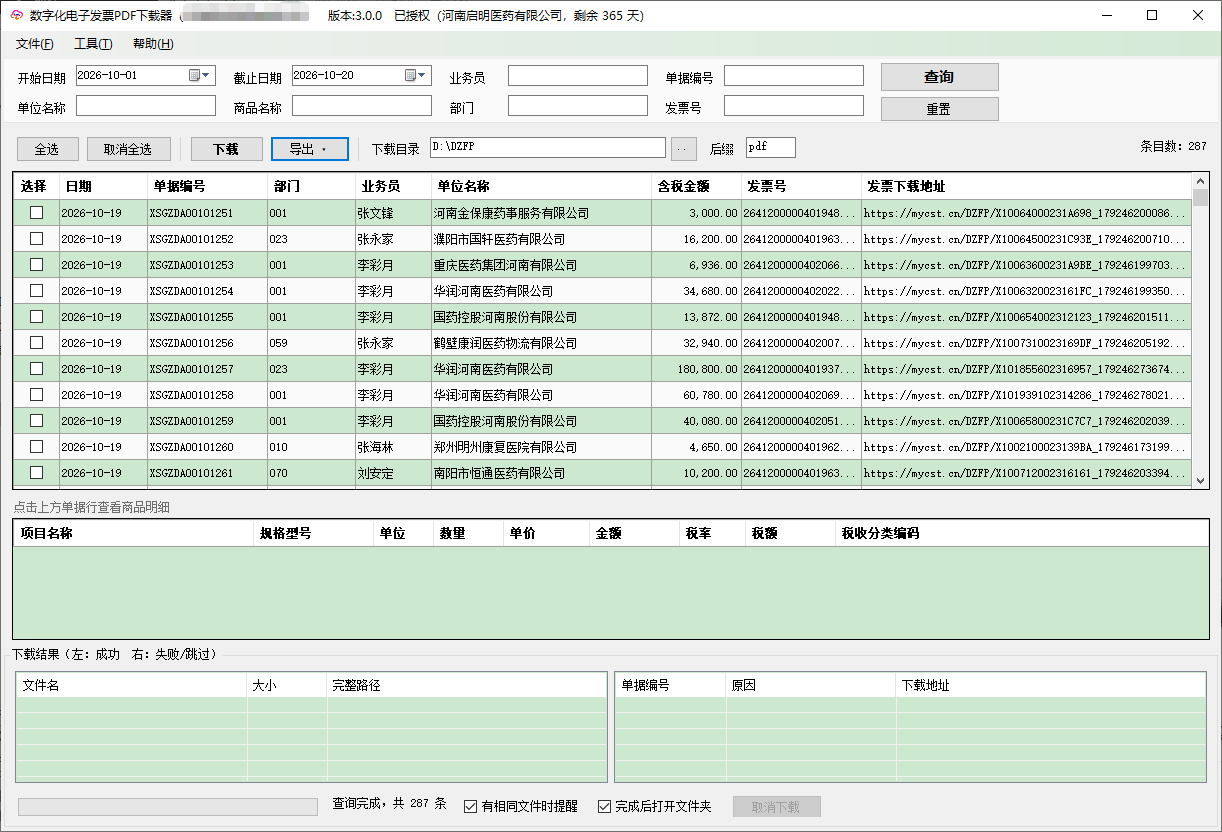Select row of 南阳市恒通医药有限公司

tap(602, 473)
